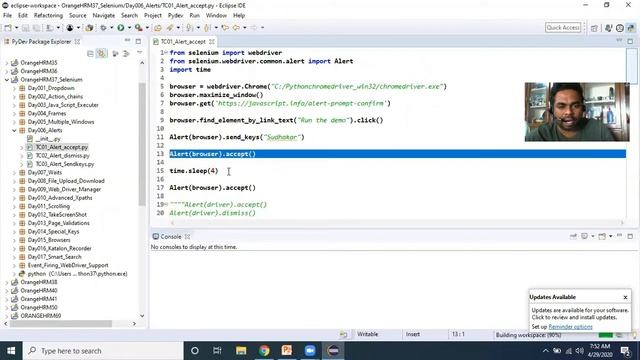This screenshot has width=640, height=360.
Task: Switch to the PyDev perspective icon
Action: point(631,28)
